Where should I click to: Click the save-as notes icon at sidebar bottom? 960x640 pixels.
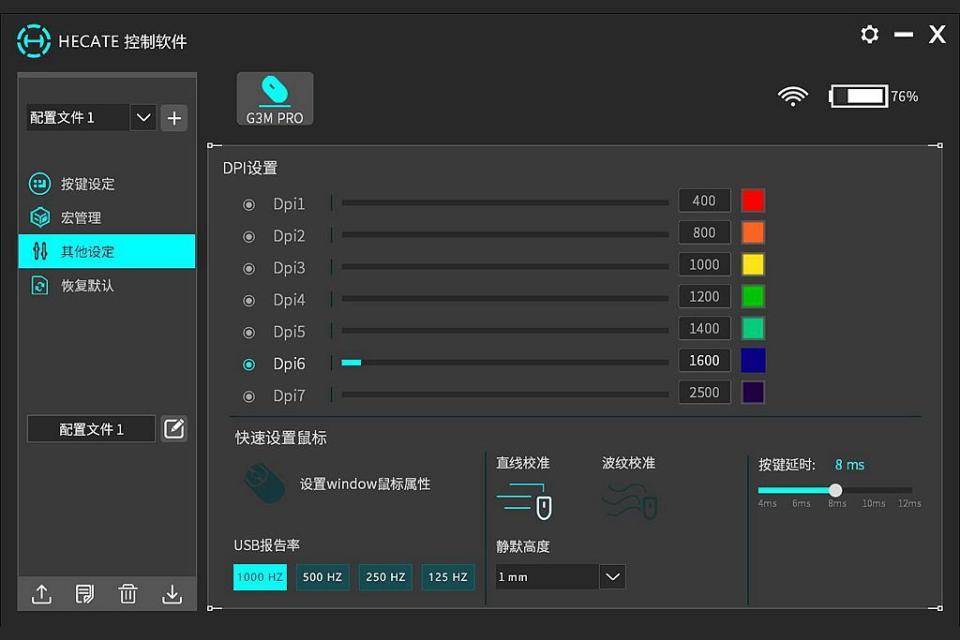(85, 593)
